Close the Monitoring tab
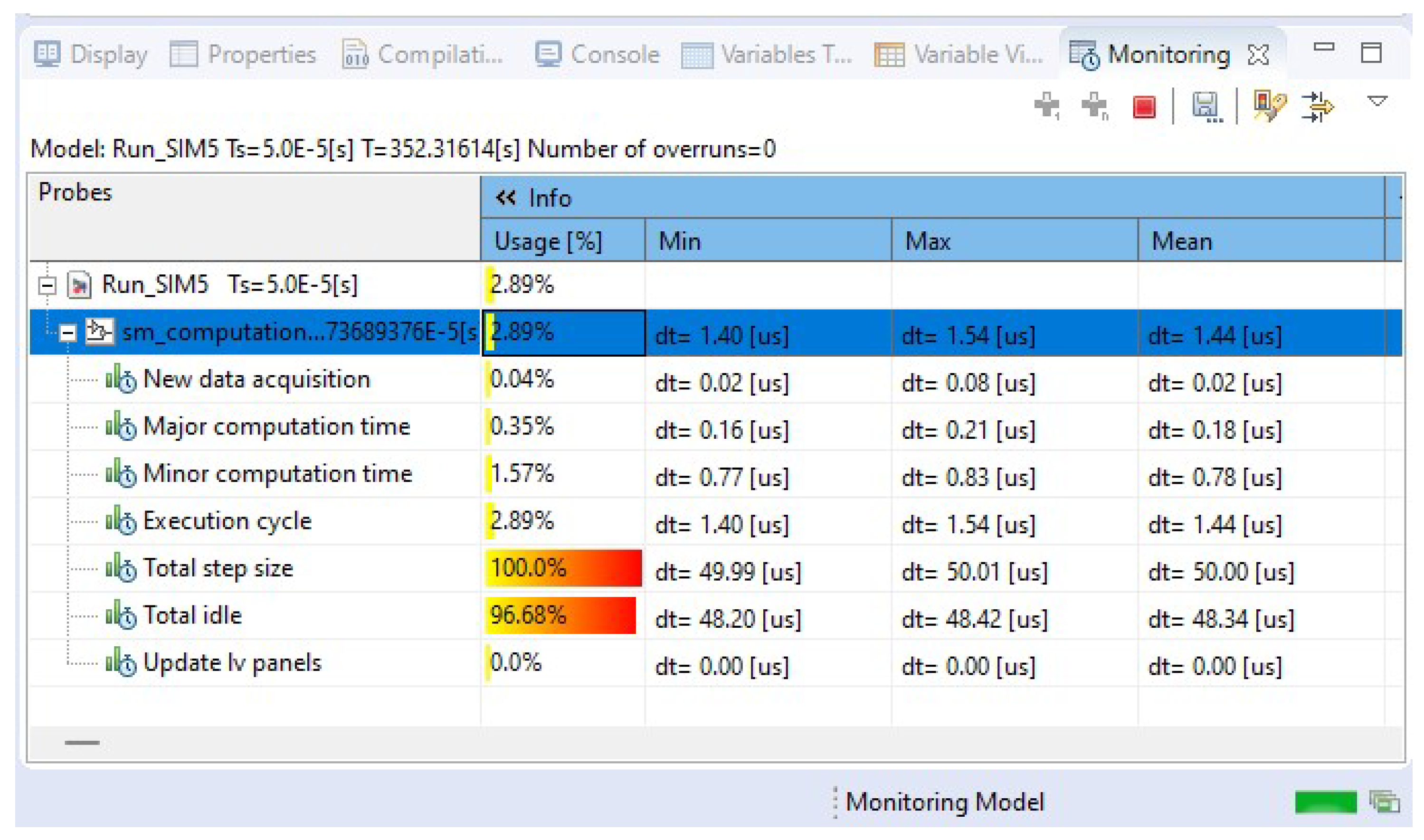The height and width of the screenshot is (840, 1424). pyautogui.click(x=1258, y=55)
